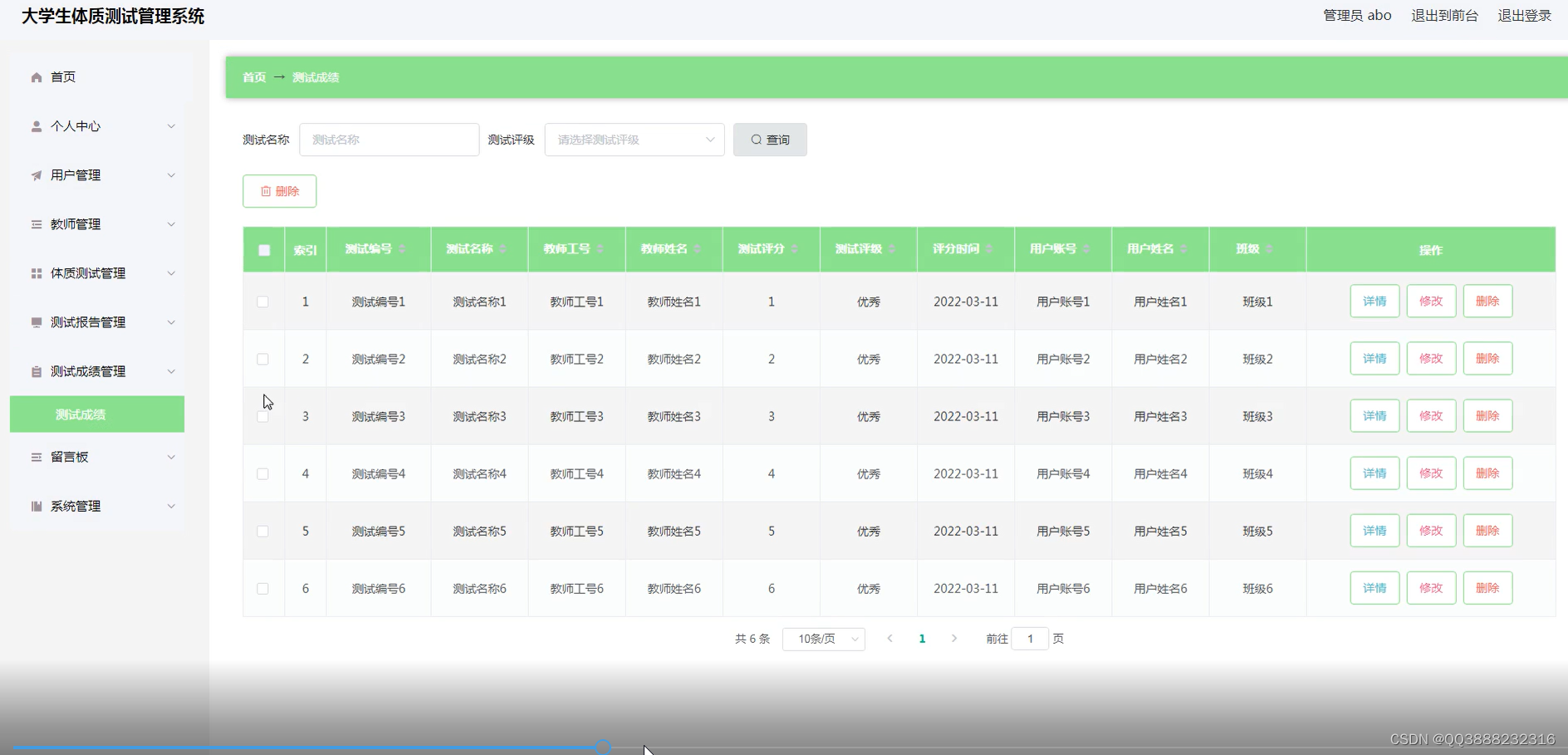Expand the 个人中心 chevron
This screenshot has height=755, width=1568.
[171, 126]
